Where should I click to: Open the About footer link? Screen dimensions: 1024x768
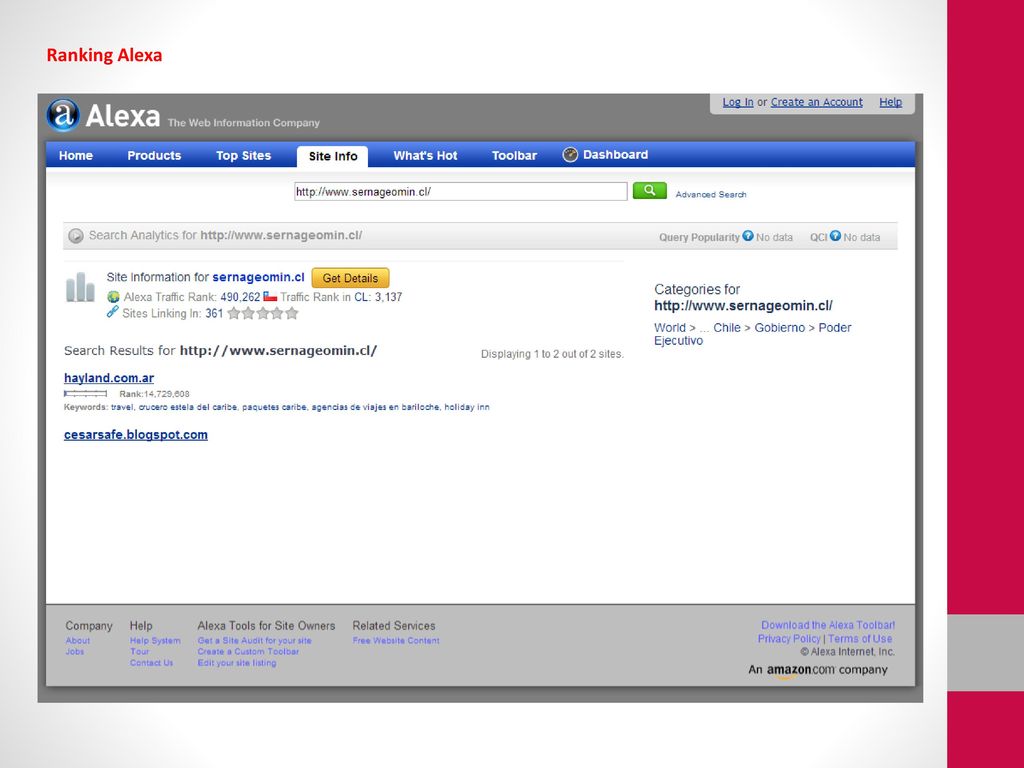pos(78,641)
